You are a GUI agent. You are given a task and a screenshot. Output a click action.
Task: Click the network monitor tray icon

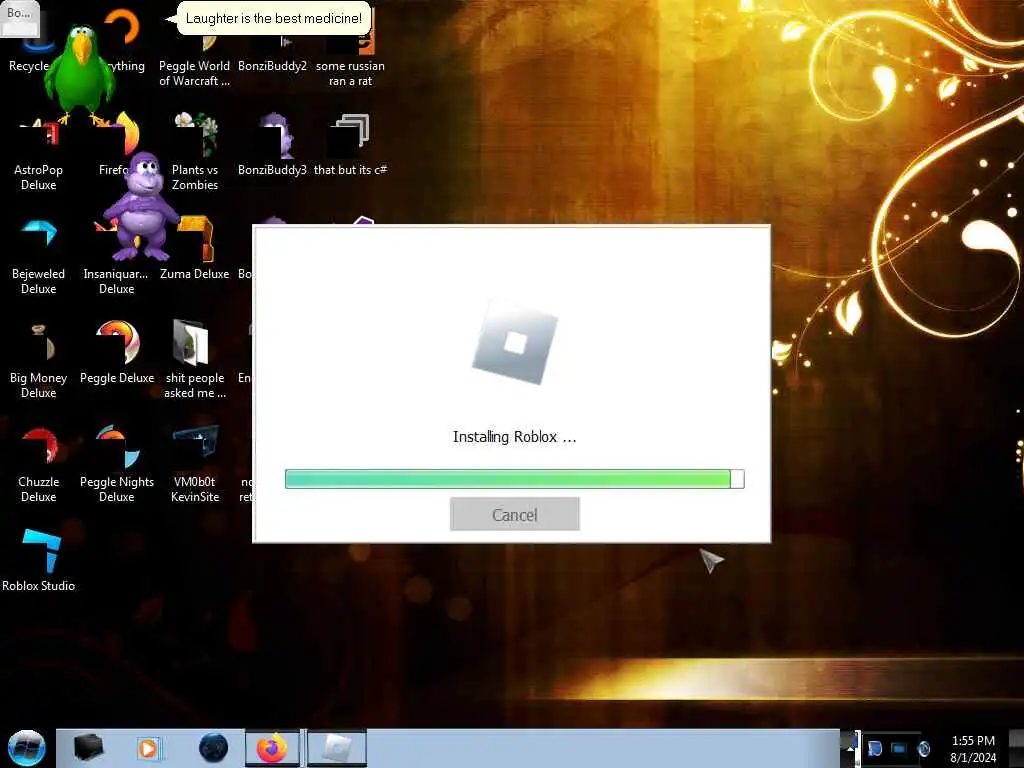tap(899, 748)
